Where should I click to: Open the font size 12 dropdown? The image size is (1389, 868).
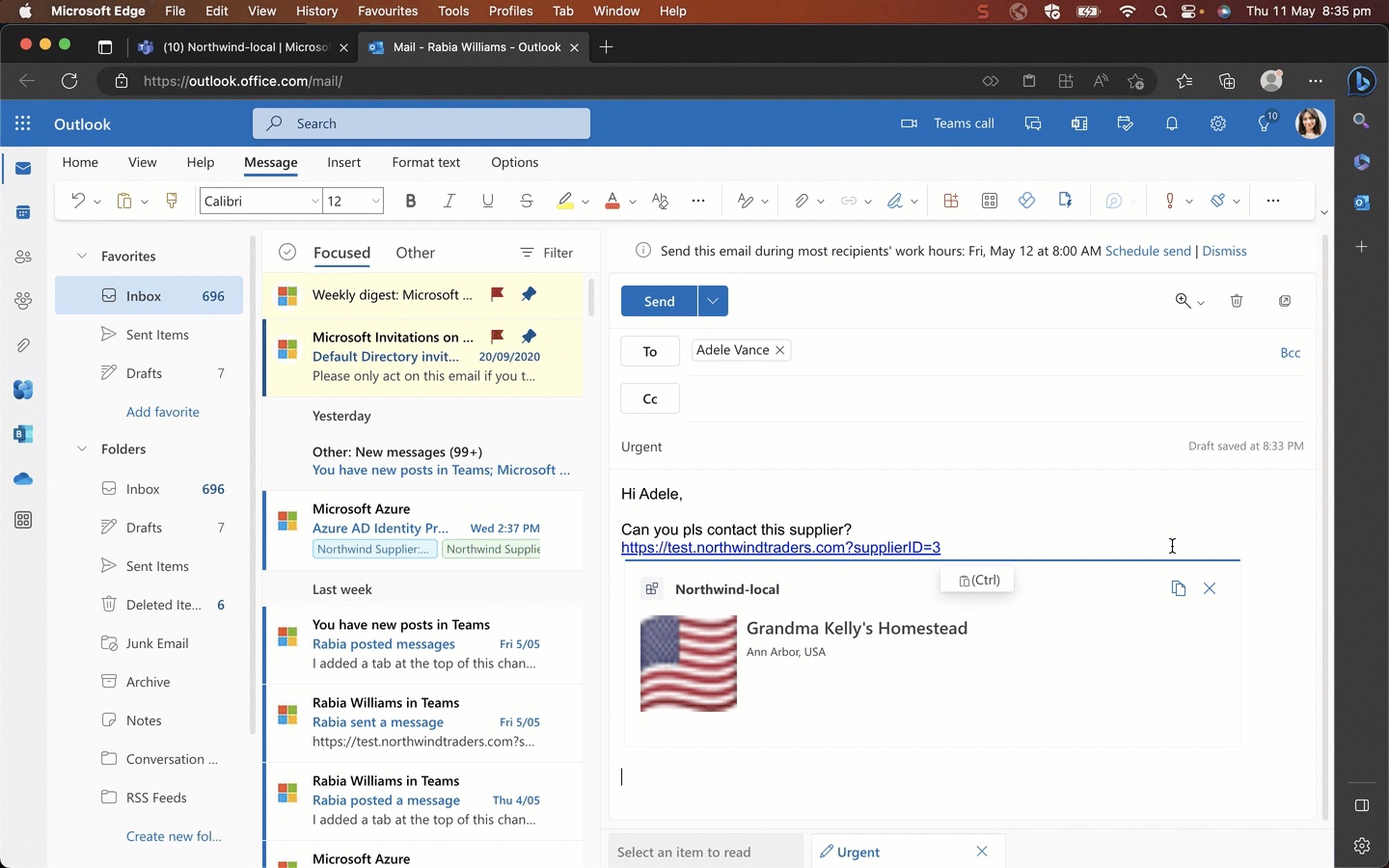click(375, 201)
